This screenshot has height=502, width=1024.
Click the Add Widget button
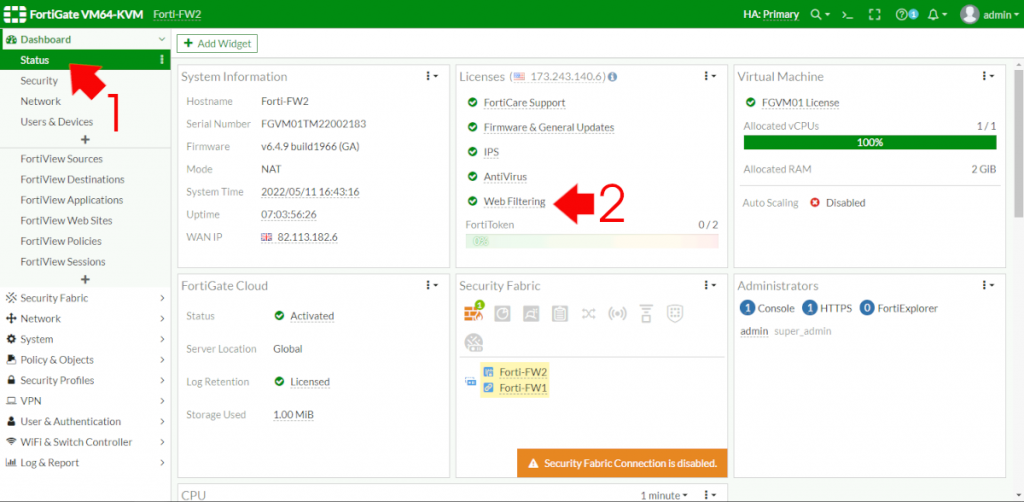point(217,43)
